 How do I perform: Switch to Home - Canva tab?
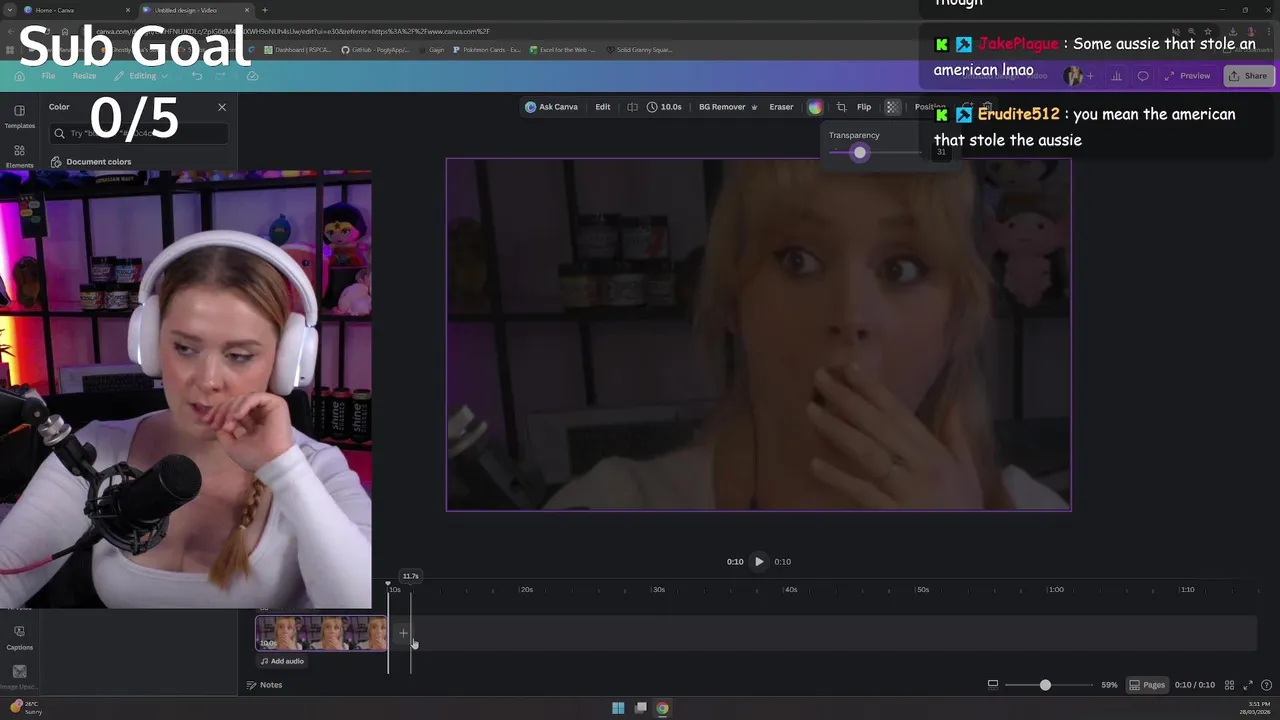pos(78,10)
